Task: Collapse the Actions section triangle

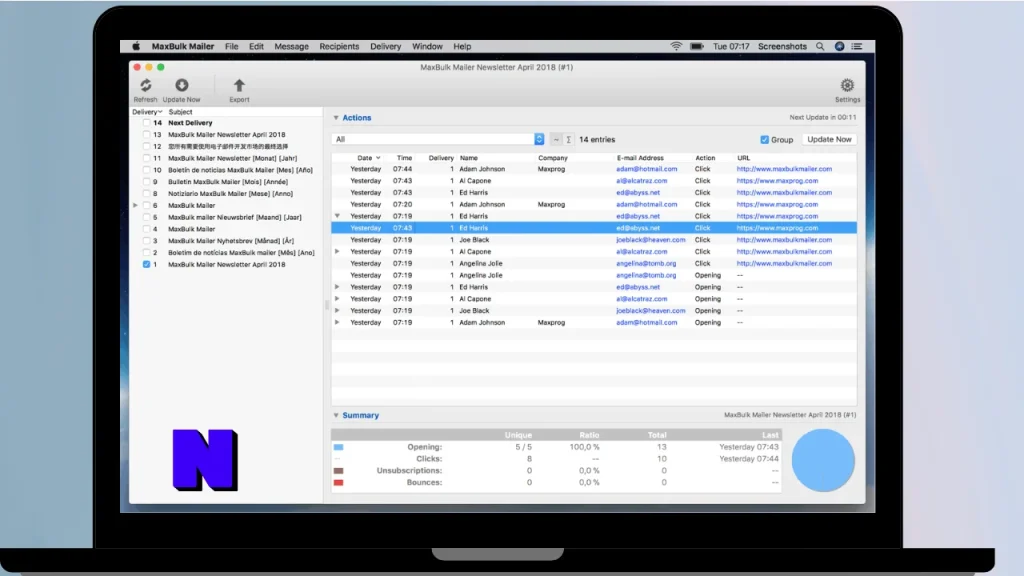Action: [336, 118]
